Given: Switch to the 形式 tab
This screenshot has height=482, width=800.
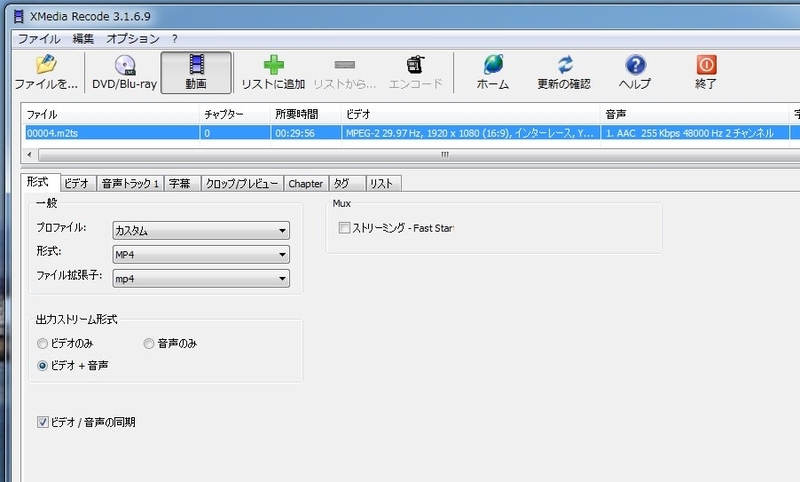Looking at the screenshot, I should point(40,182).
